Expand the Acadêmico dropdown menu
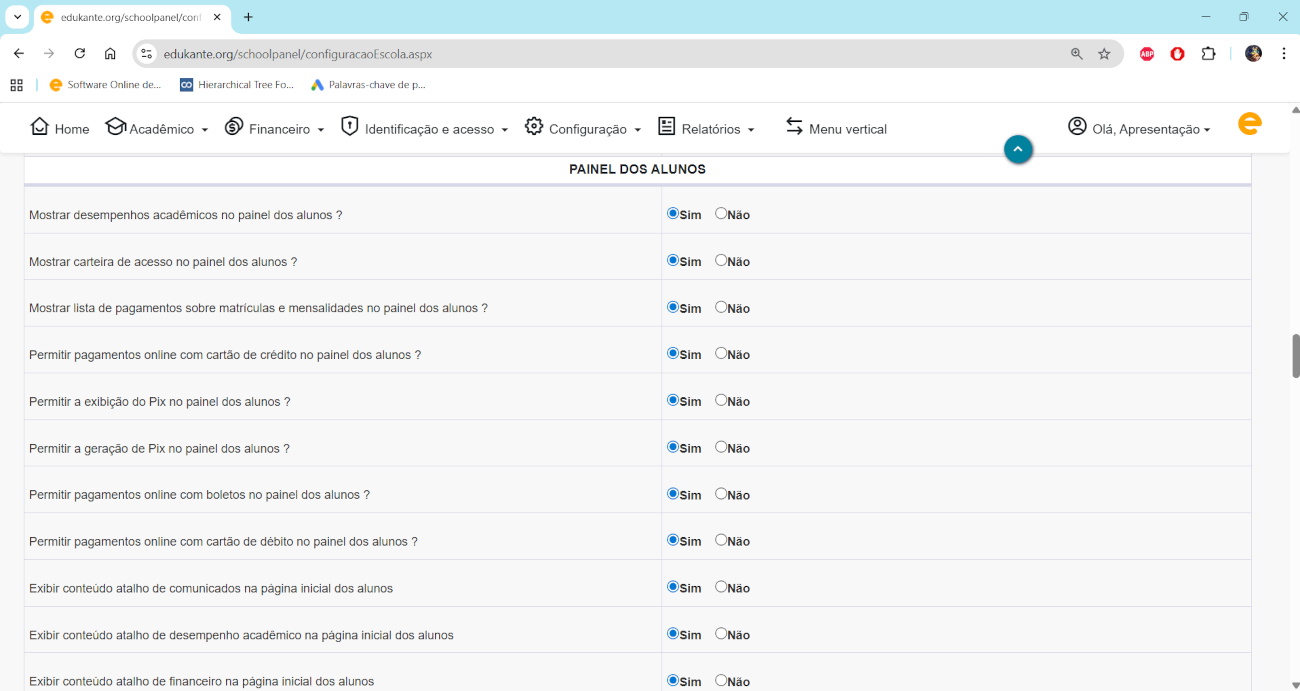 click(157, 129)
